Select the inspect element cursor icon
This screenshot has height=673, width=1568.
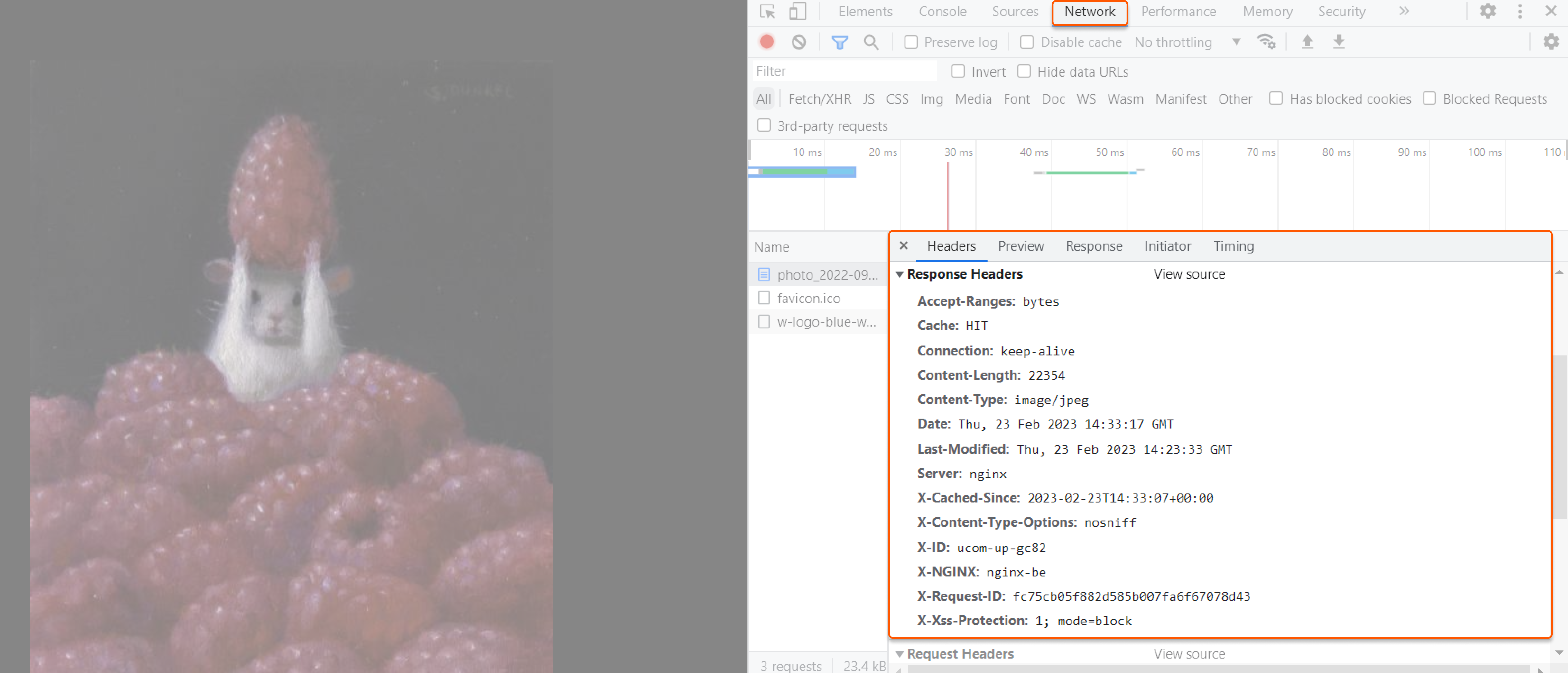pos(768,11)
